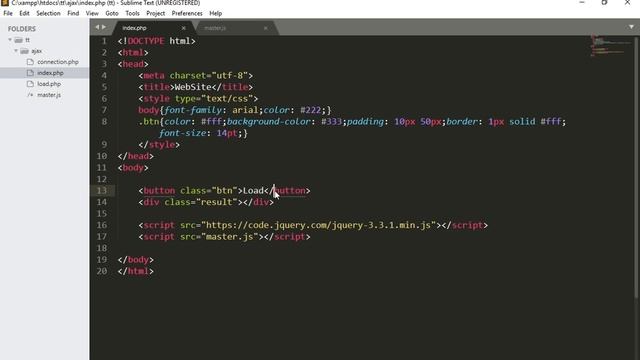Click the body font-family CSS rule

235,110
